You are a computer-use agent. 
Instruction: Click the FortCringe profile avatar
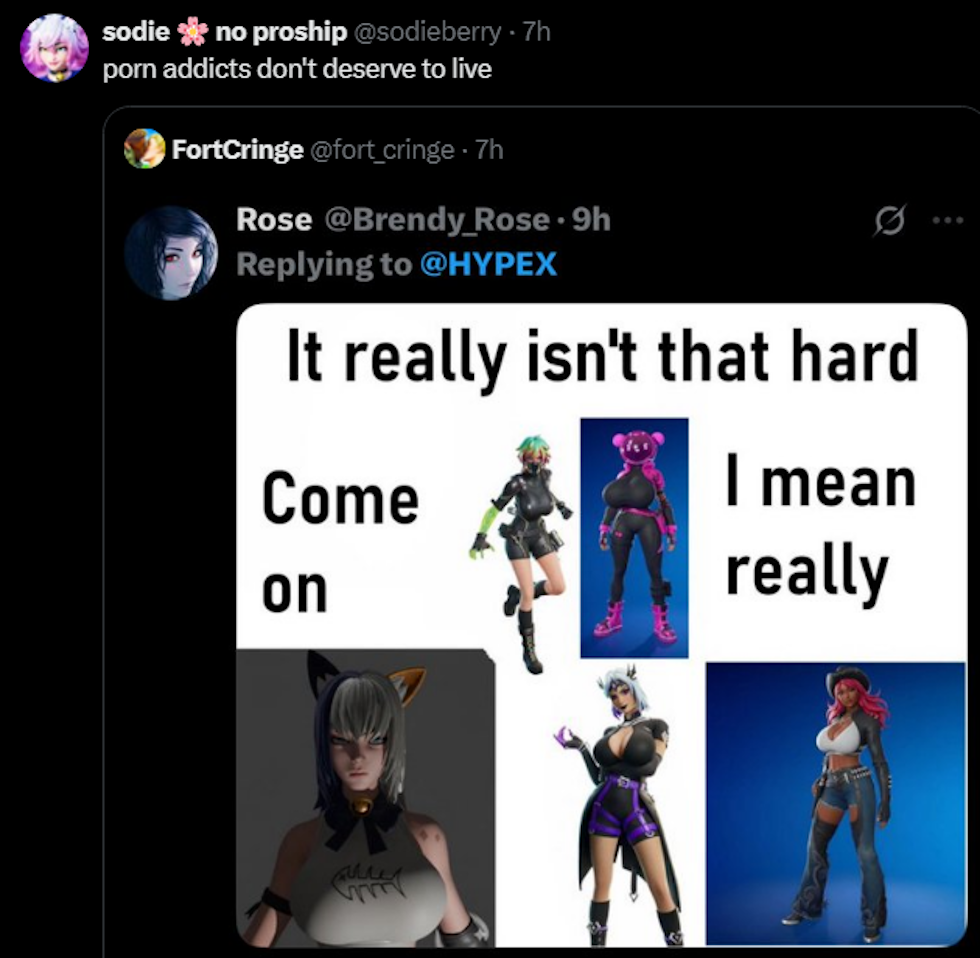pyautogui.click(x=144, y=149)
